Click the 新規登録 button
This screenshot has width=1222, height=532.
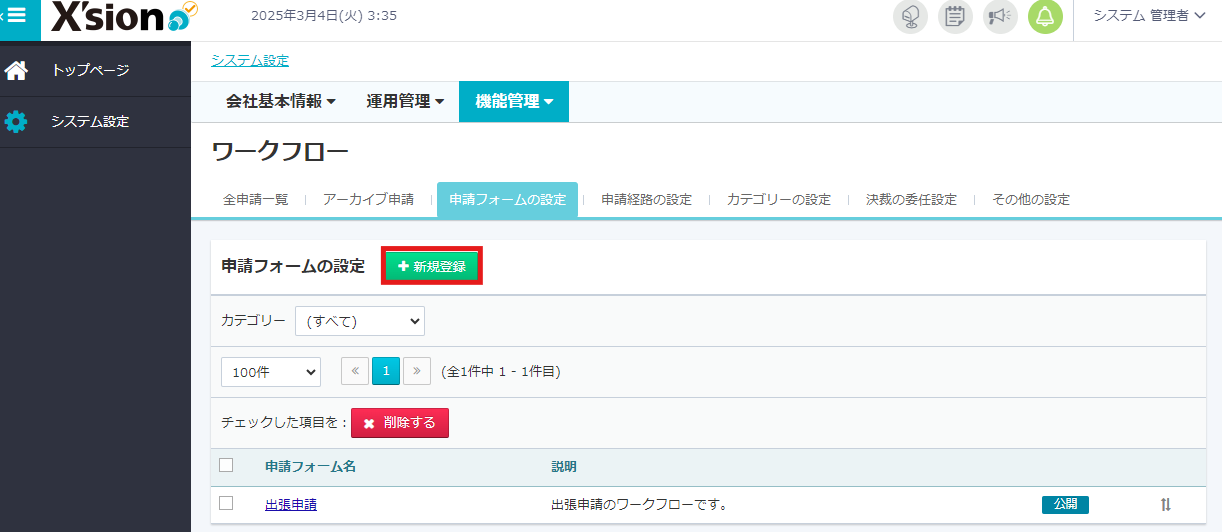coord(432,266)
